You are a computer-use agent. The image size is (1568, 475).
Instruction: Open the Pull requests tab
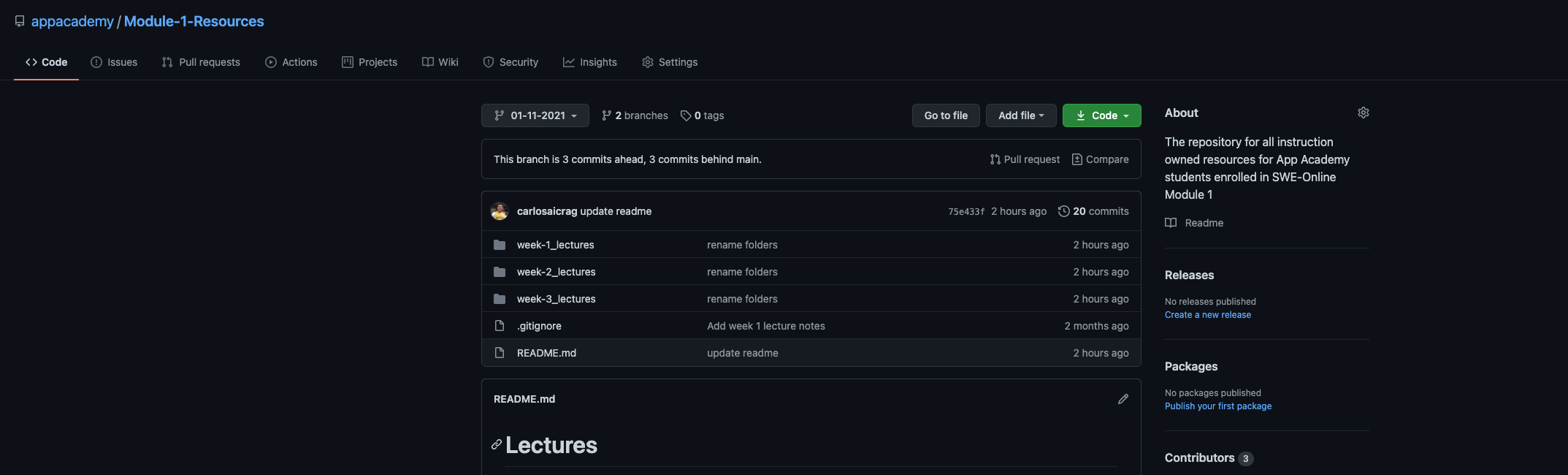point(201,62)
